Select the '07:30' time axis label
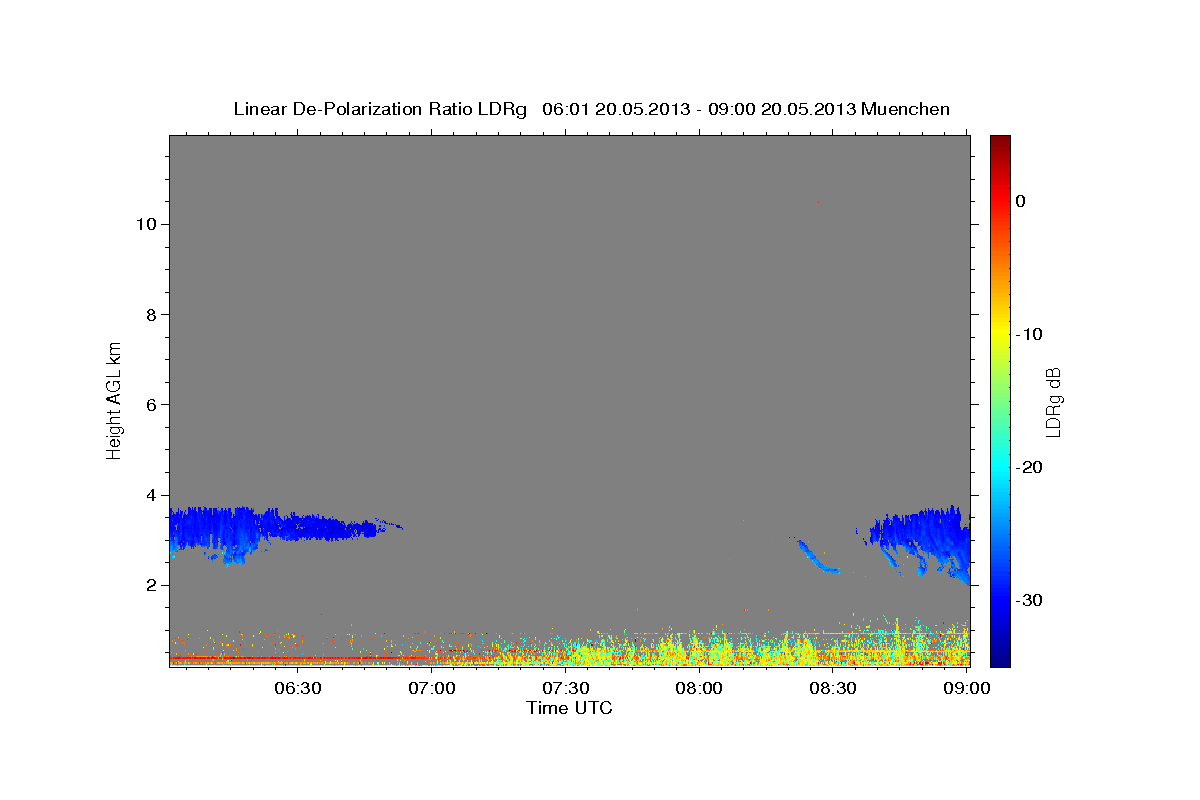Screen dimensions: 1200x800 pyautogui.click(x=565, y=688)
